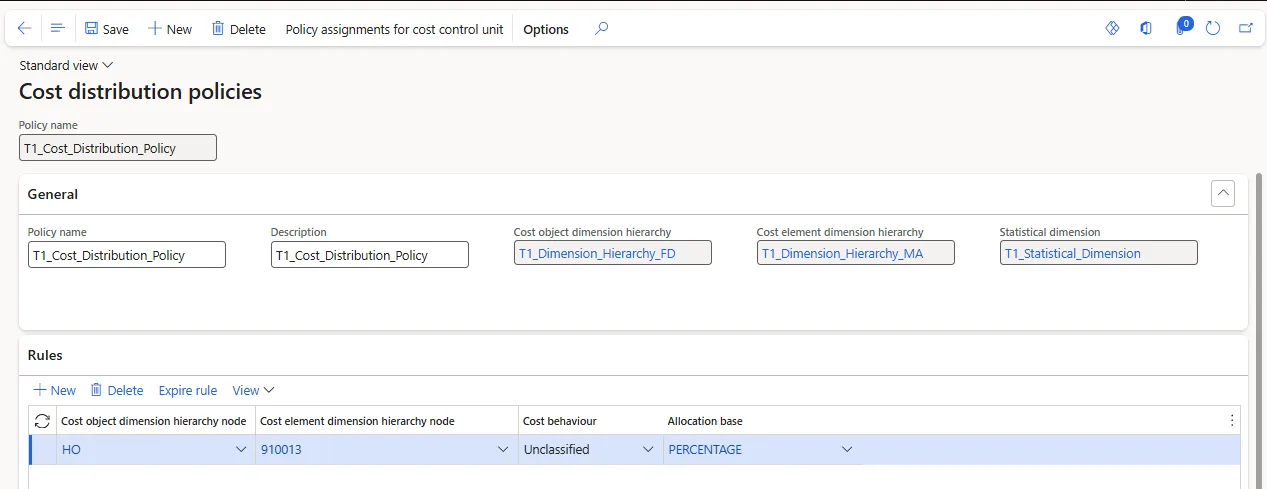Open form in new window icon
1267x489 pixels.
(1246, 28)
